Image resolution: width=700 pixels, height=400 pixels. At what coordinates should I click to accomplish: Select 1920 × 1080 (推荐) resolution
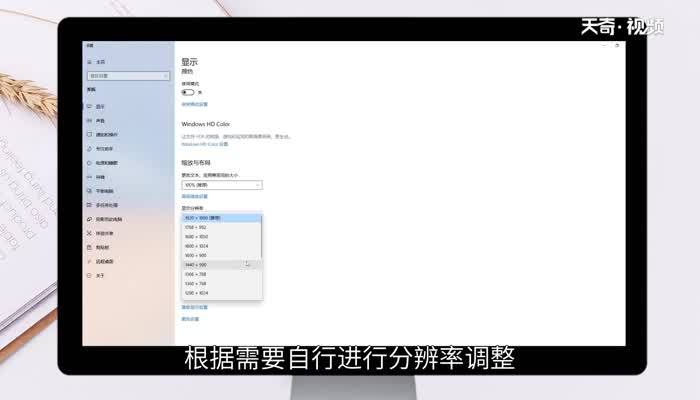[x=221, y=218]
